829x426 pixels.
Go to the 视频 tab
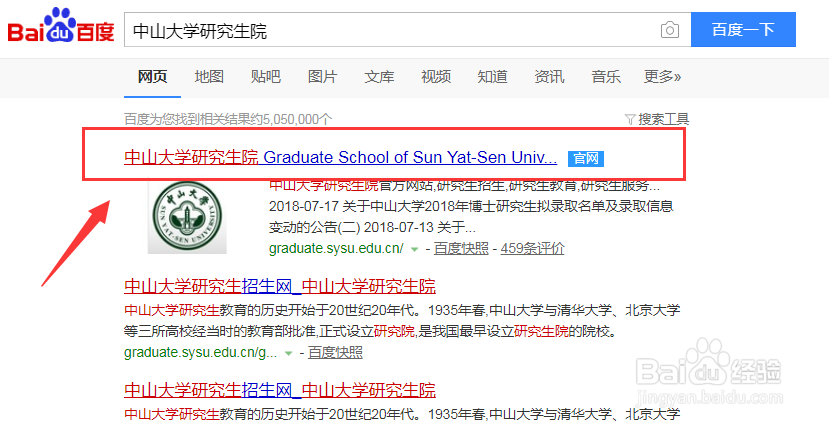436,77
